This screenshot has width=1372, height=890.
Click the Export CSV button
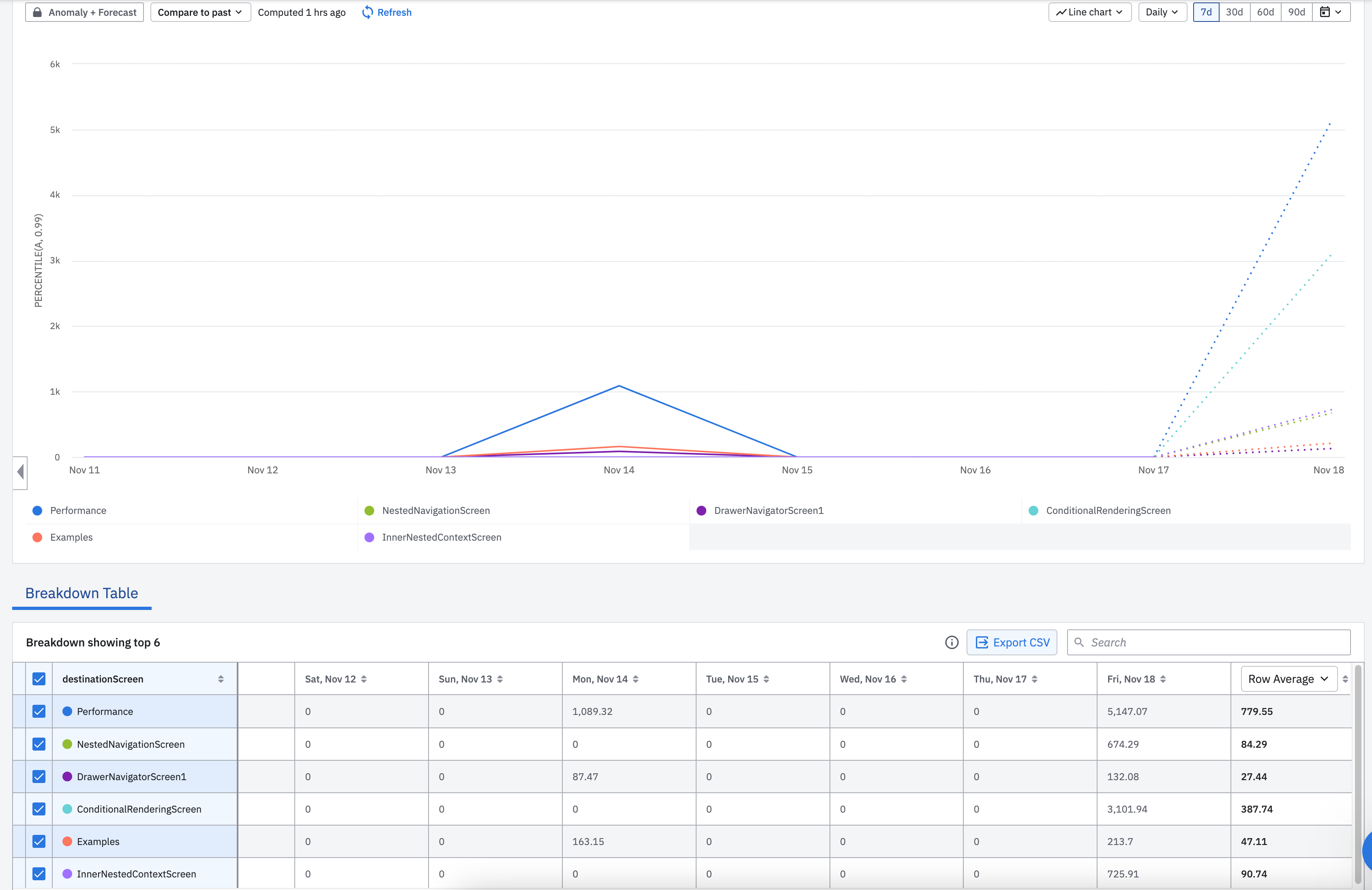[x=1012, y=642]
